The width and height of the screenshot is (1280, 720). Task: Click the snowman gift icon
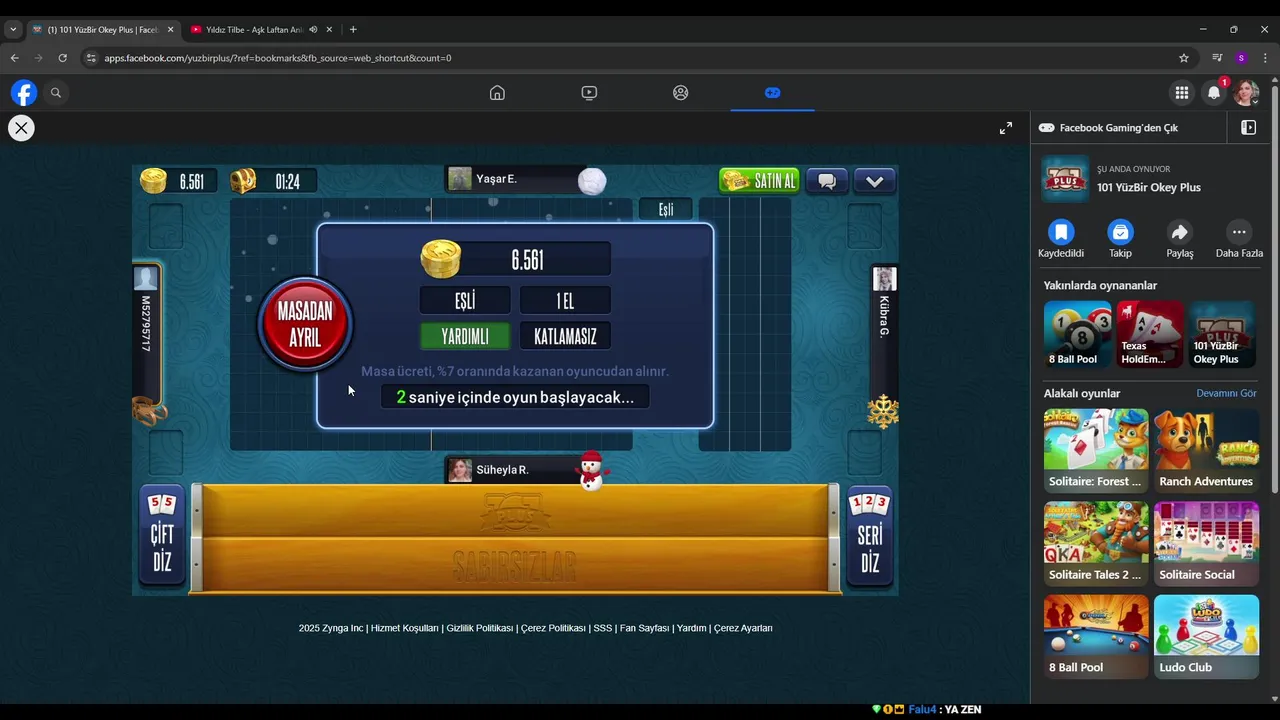[x=592, y=470]
